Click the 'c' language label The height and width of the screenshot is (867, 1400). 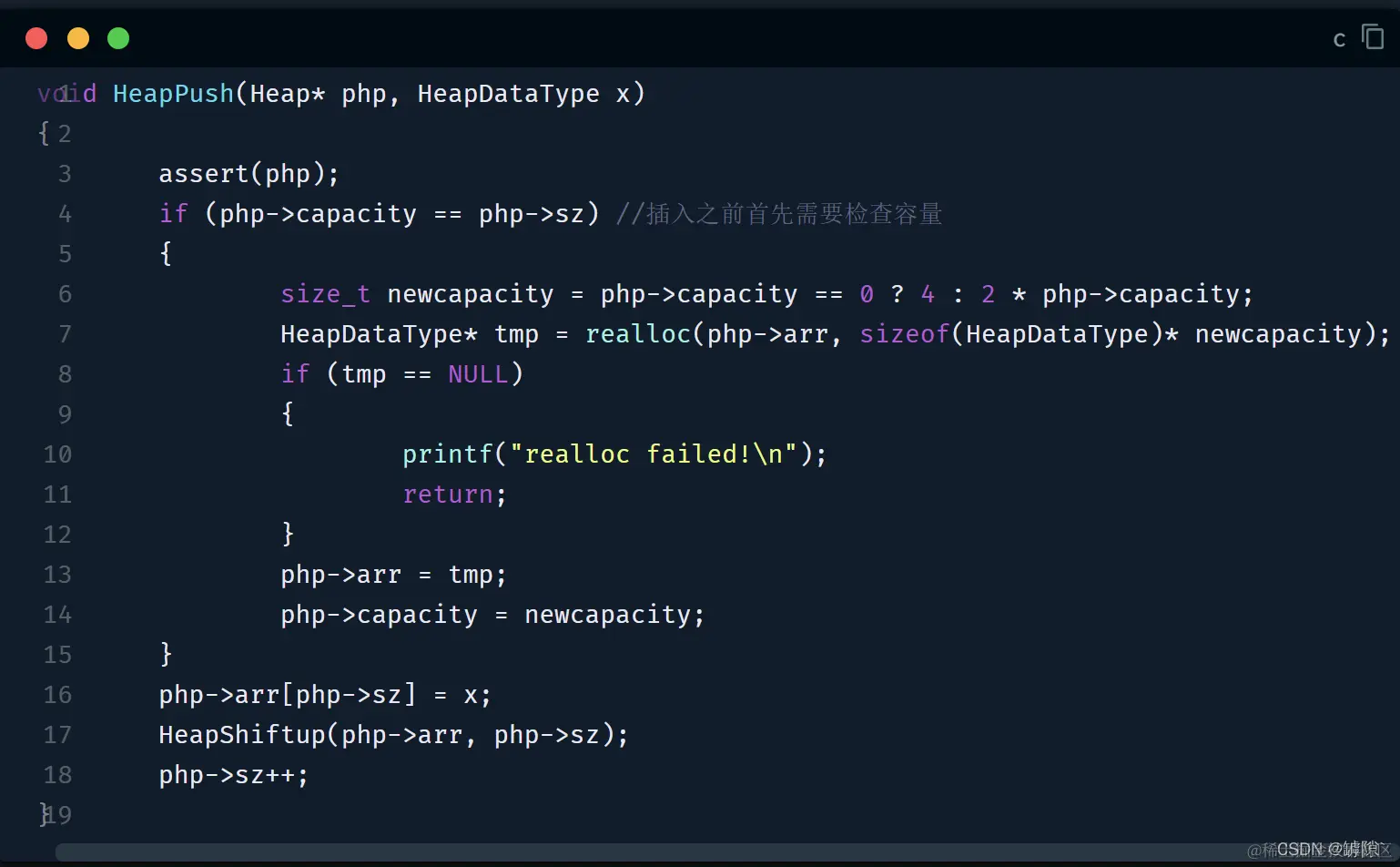[1339, 39]
